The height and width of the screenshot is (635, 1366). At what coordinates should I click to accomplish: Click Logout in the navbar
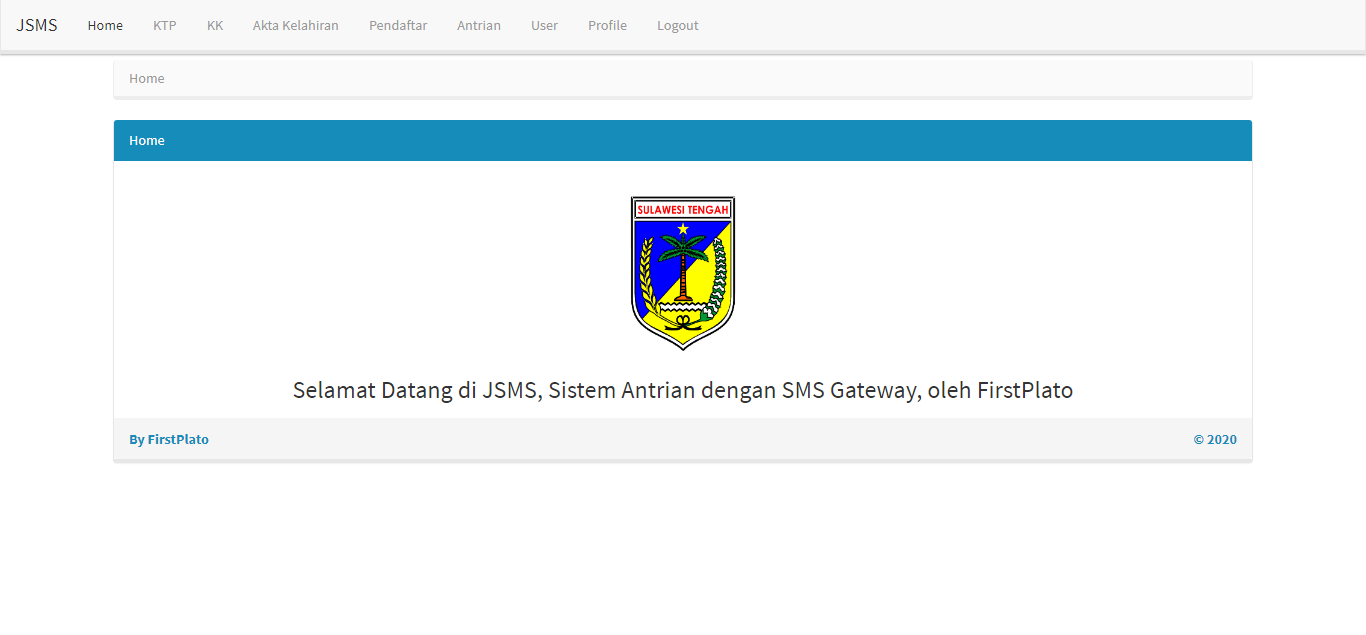point(678,25)
